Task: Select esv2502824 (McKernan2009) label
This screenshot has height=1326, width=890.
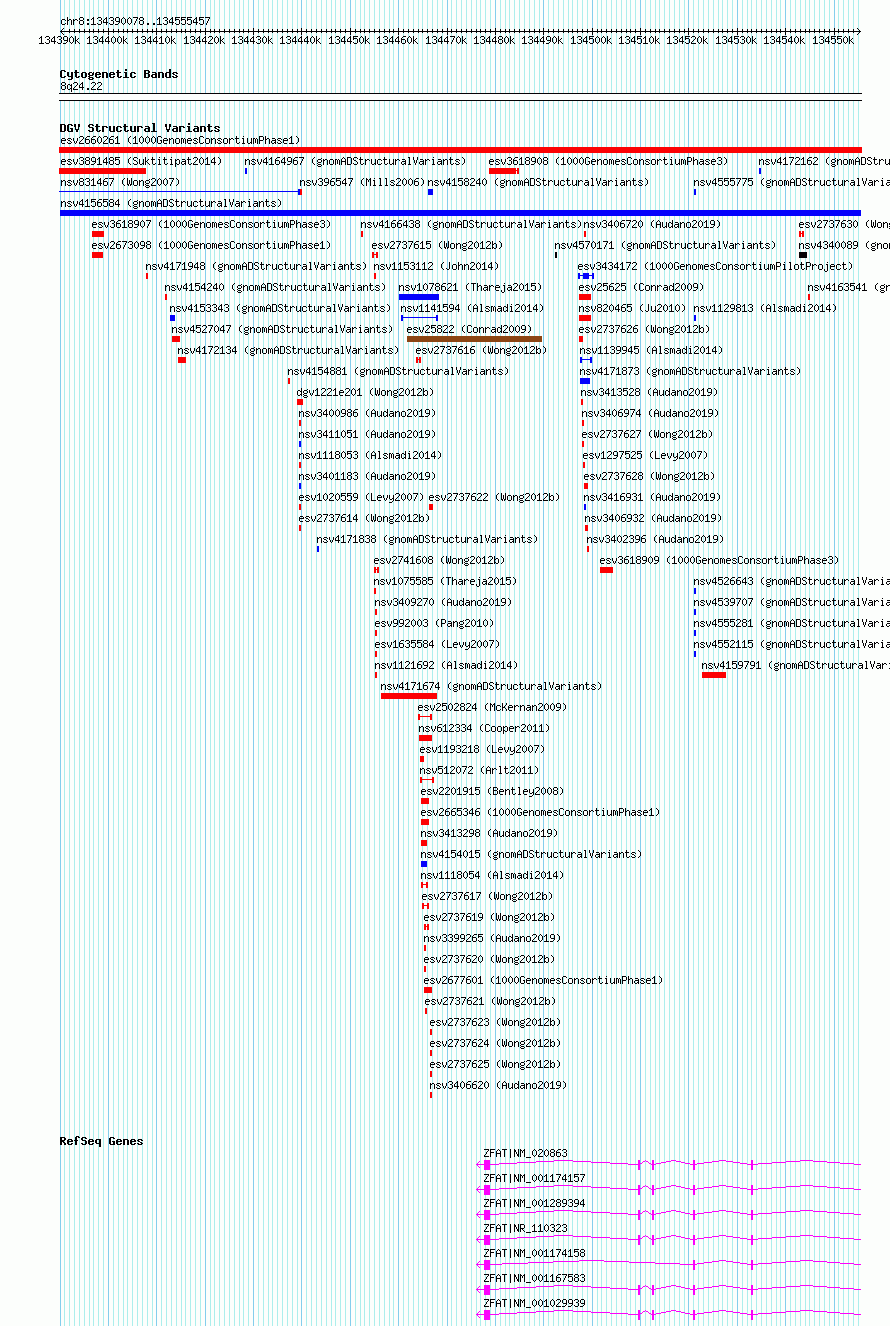Action: point(492,707)
